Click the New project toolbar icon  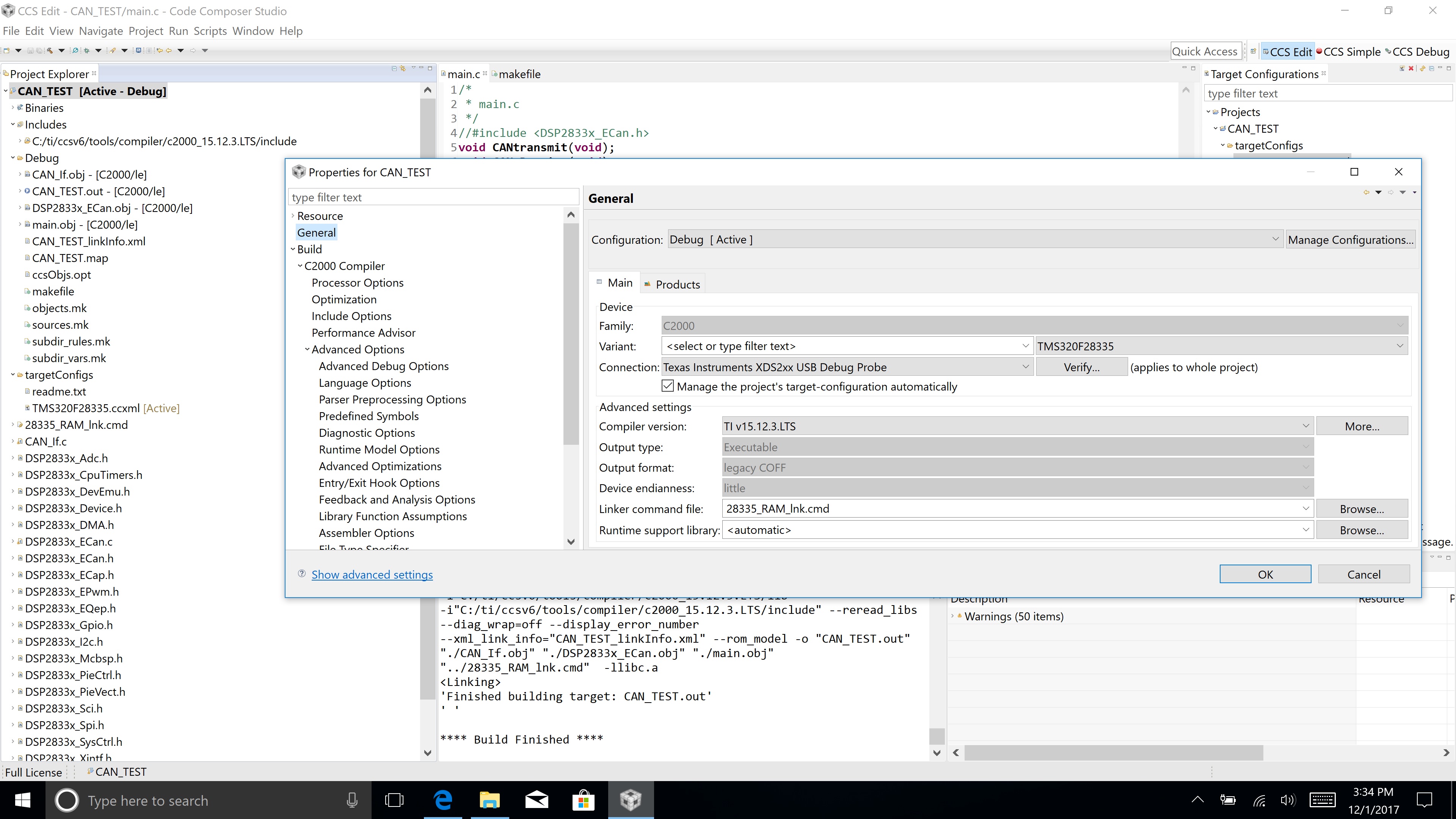7,51
